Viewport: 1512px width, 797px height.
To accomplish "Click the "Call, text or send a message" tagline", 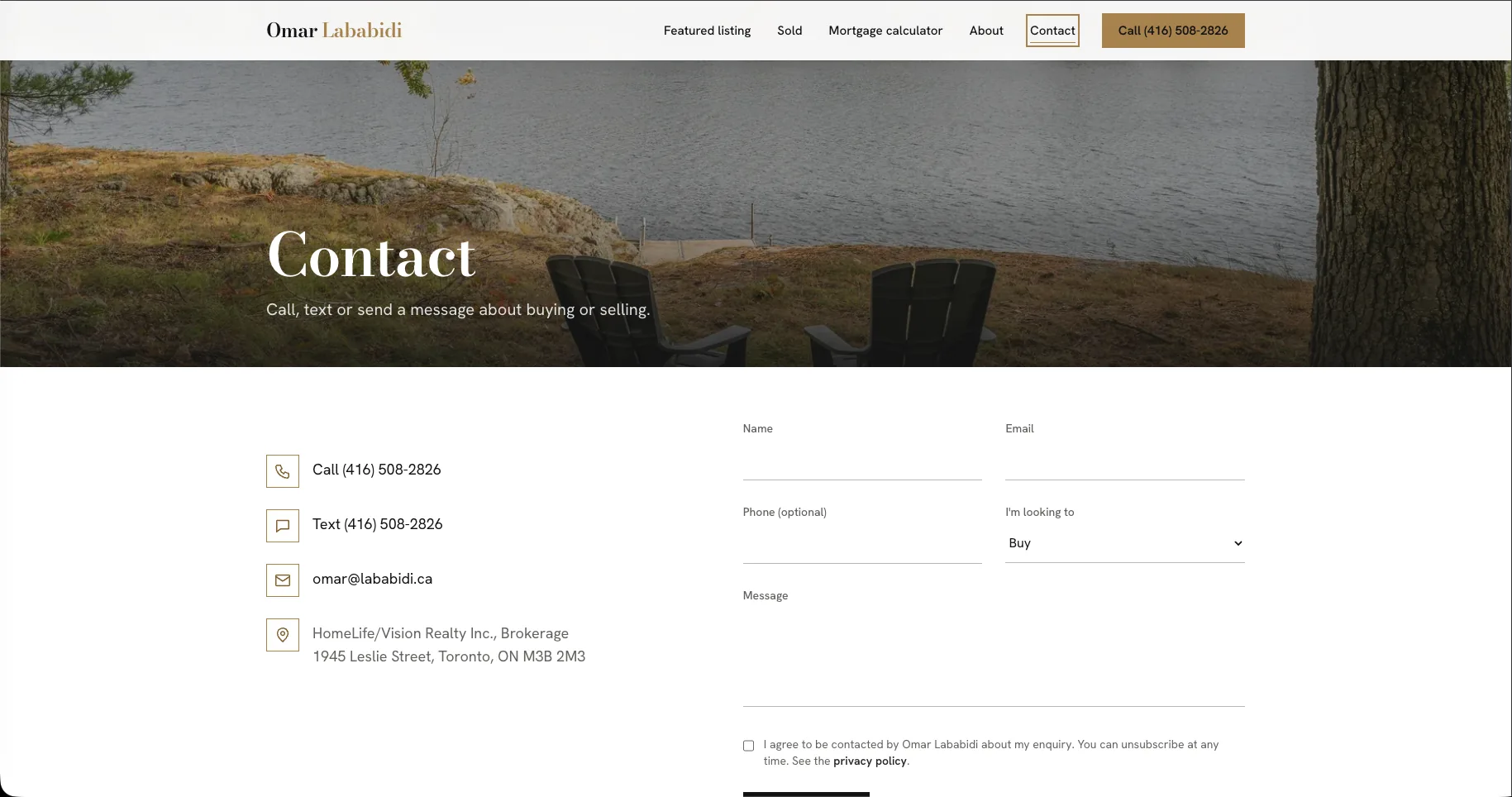I will 458,310.
